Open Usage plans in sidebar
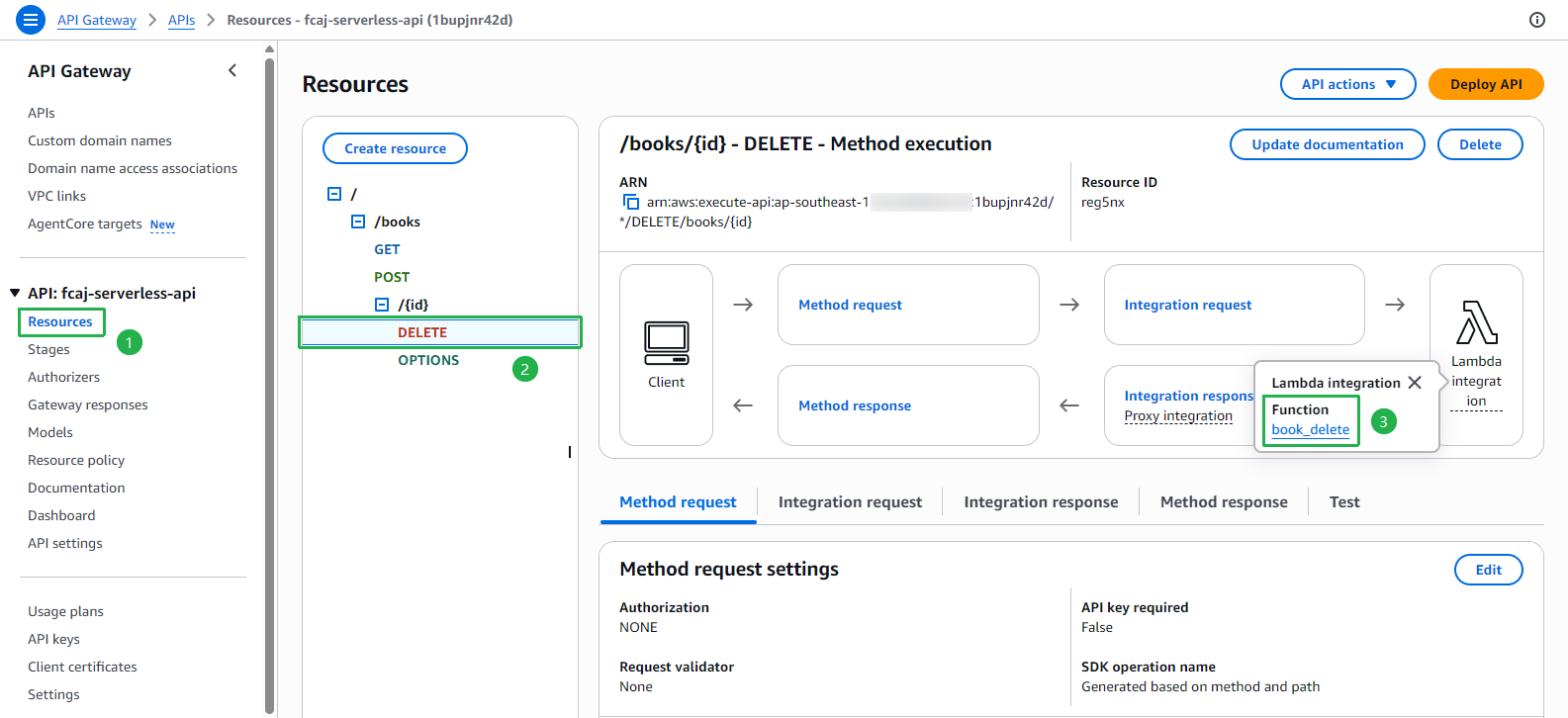This screenshot has height=718, width=1568. (x=65, y=611)
